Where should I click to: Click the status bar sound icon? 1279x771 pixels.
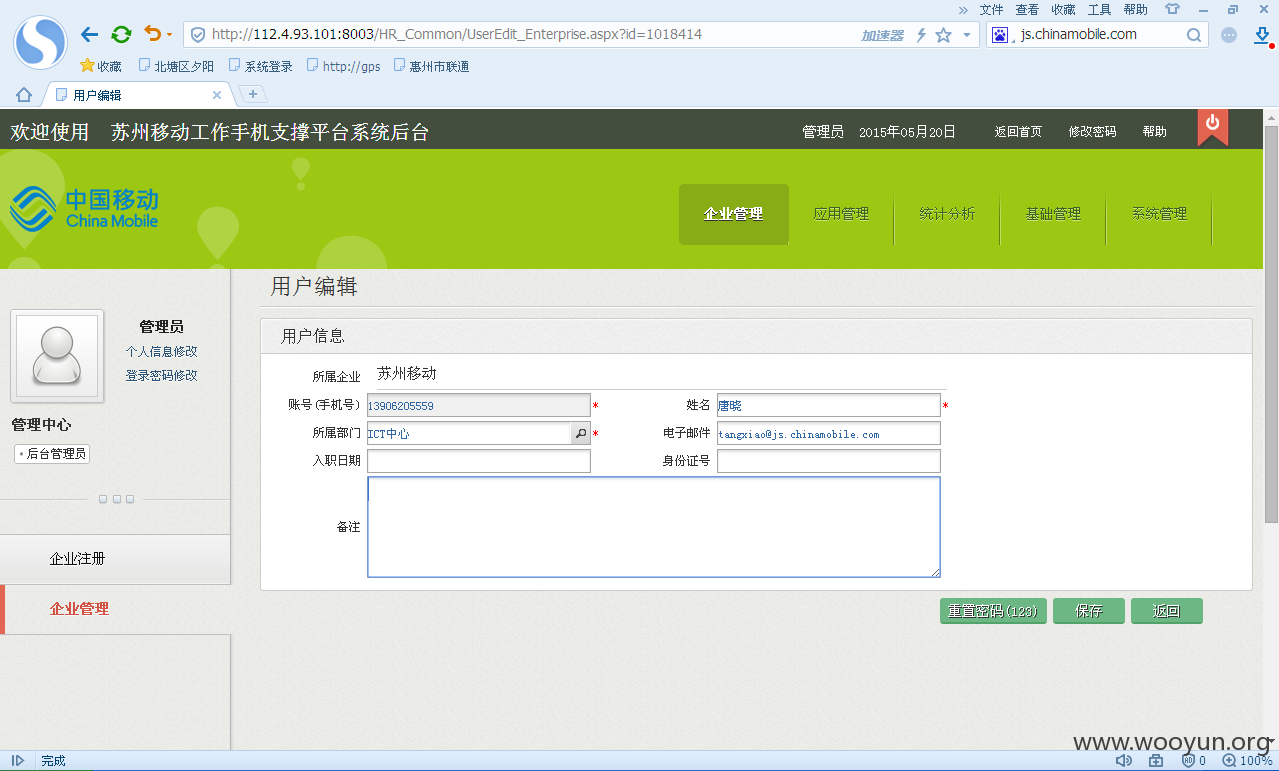(1123, 761)
